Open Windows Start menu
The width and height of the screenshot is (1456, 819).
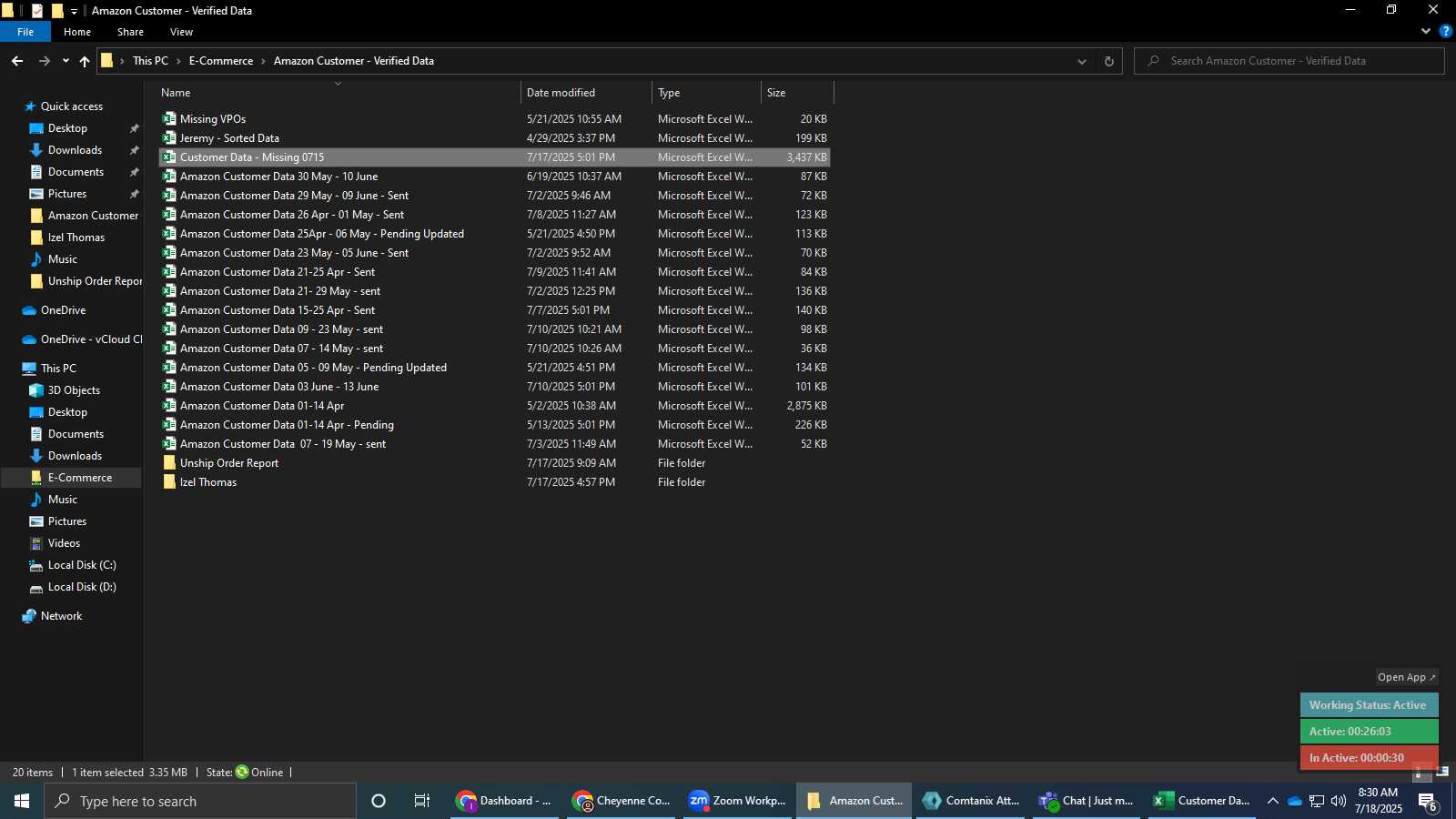click(22, 801)
